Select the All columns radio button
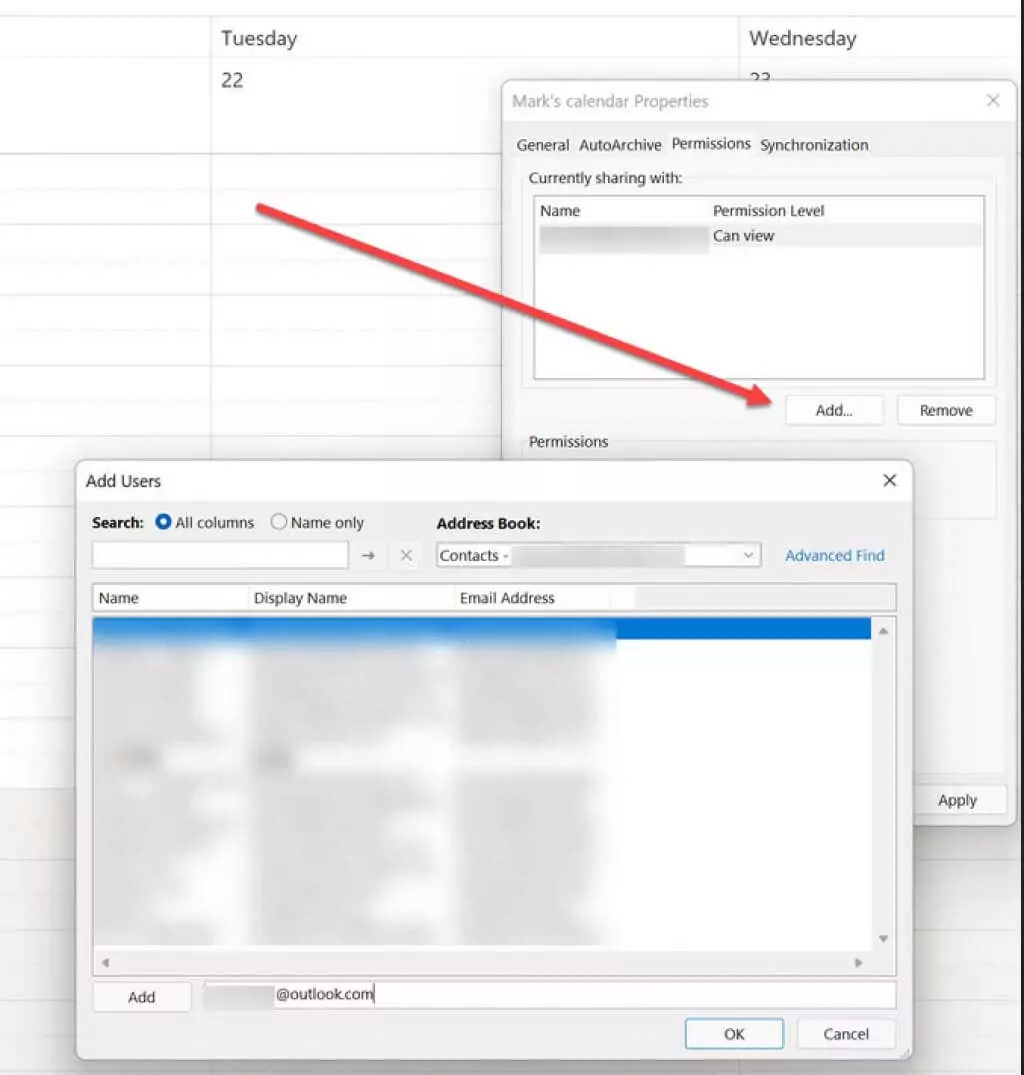This screenshot has width=1024, height=1075. (164, 522)
